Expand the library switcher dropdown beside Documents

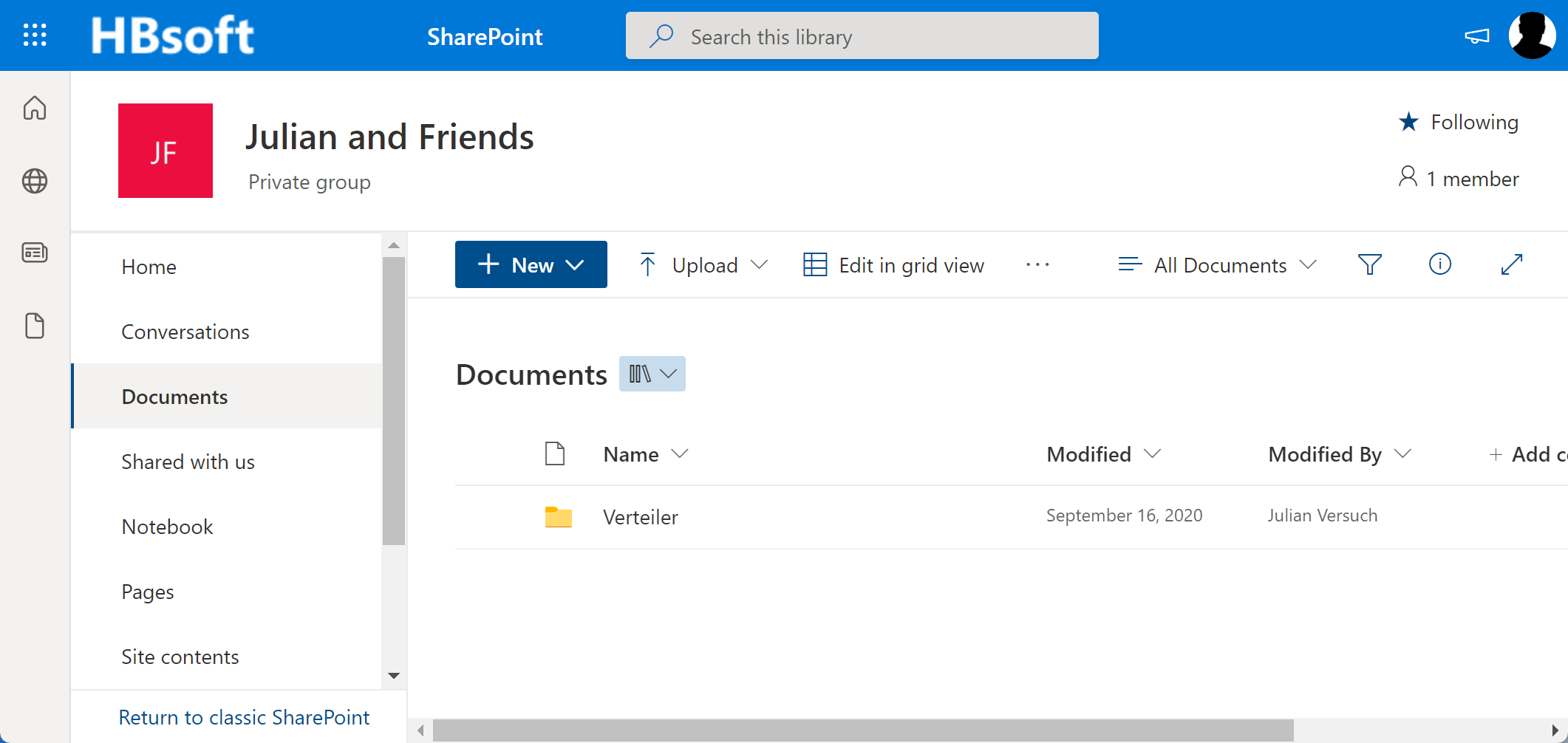pyautogui.click(x=652, y=374)
